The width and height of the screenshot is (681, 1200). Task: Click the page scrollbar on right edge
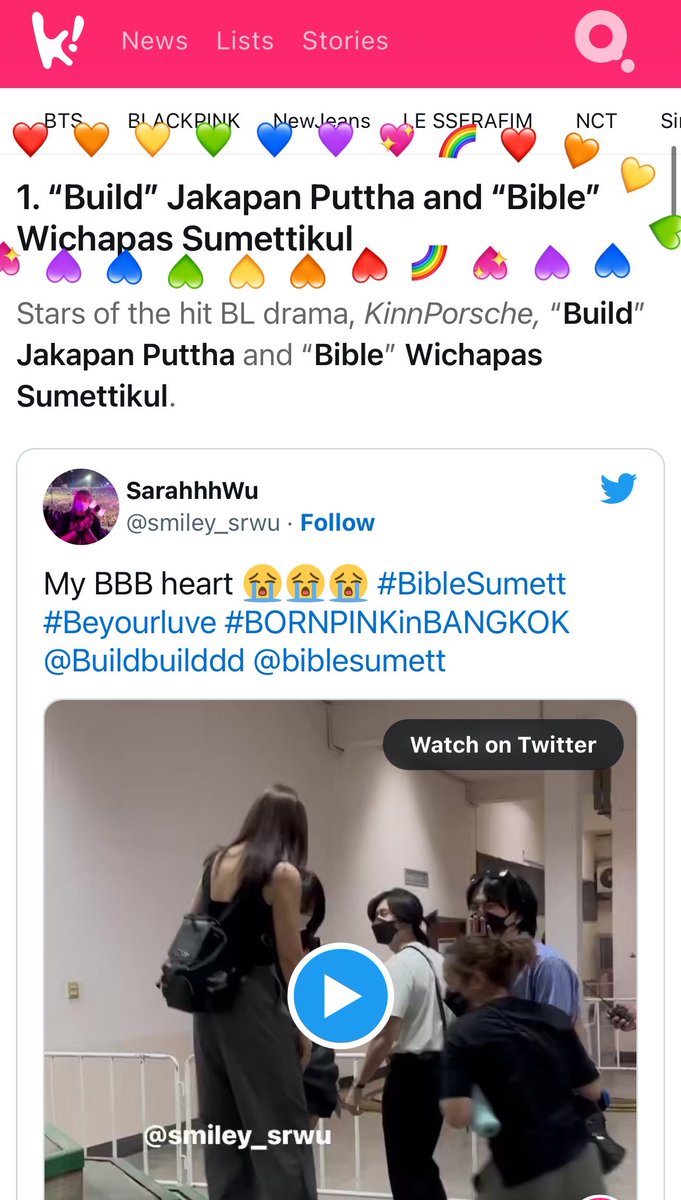coord(674,190)
